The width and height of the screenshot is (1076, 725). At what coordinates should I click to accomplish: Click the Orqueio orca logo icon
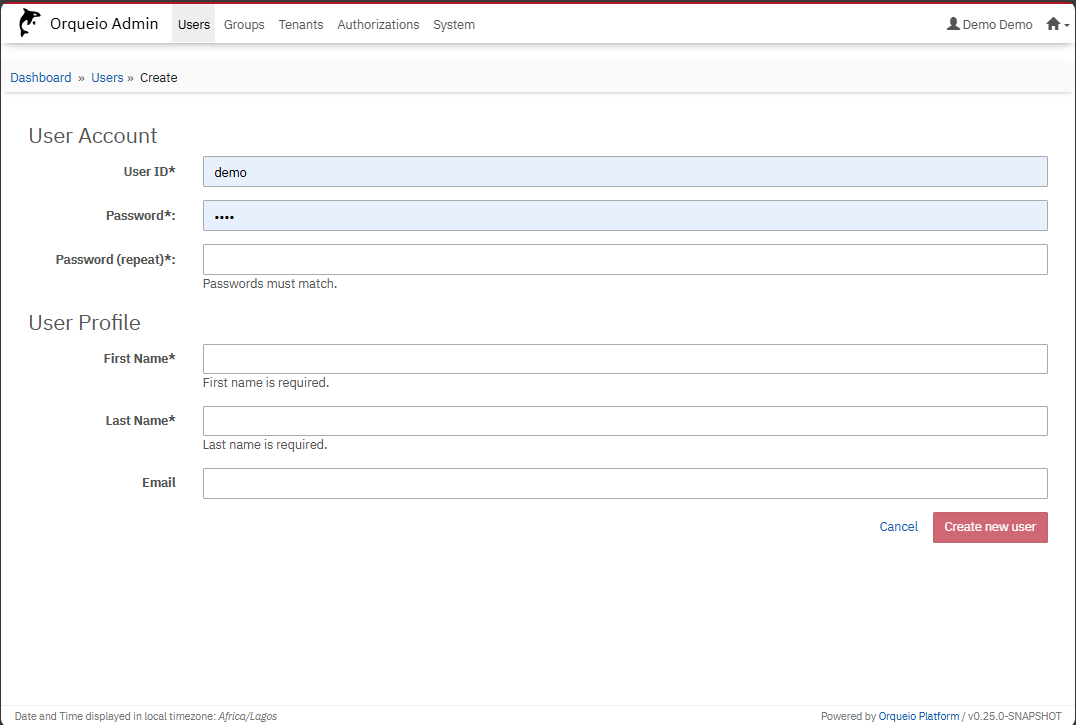(x=30, y=24)
